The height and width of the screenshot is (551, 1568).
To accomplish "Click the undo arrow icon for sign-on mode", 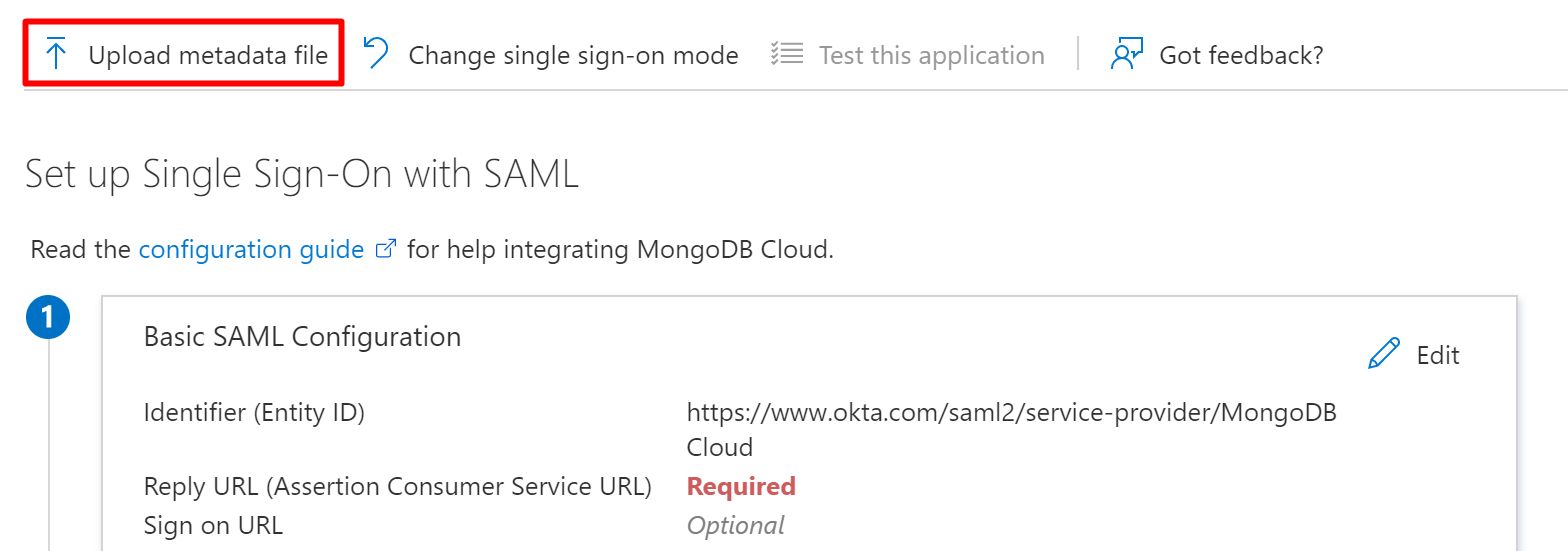I will (x=377, y=53).
